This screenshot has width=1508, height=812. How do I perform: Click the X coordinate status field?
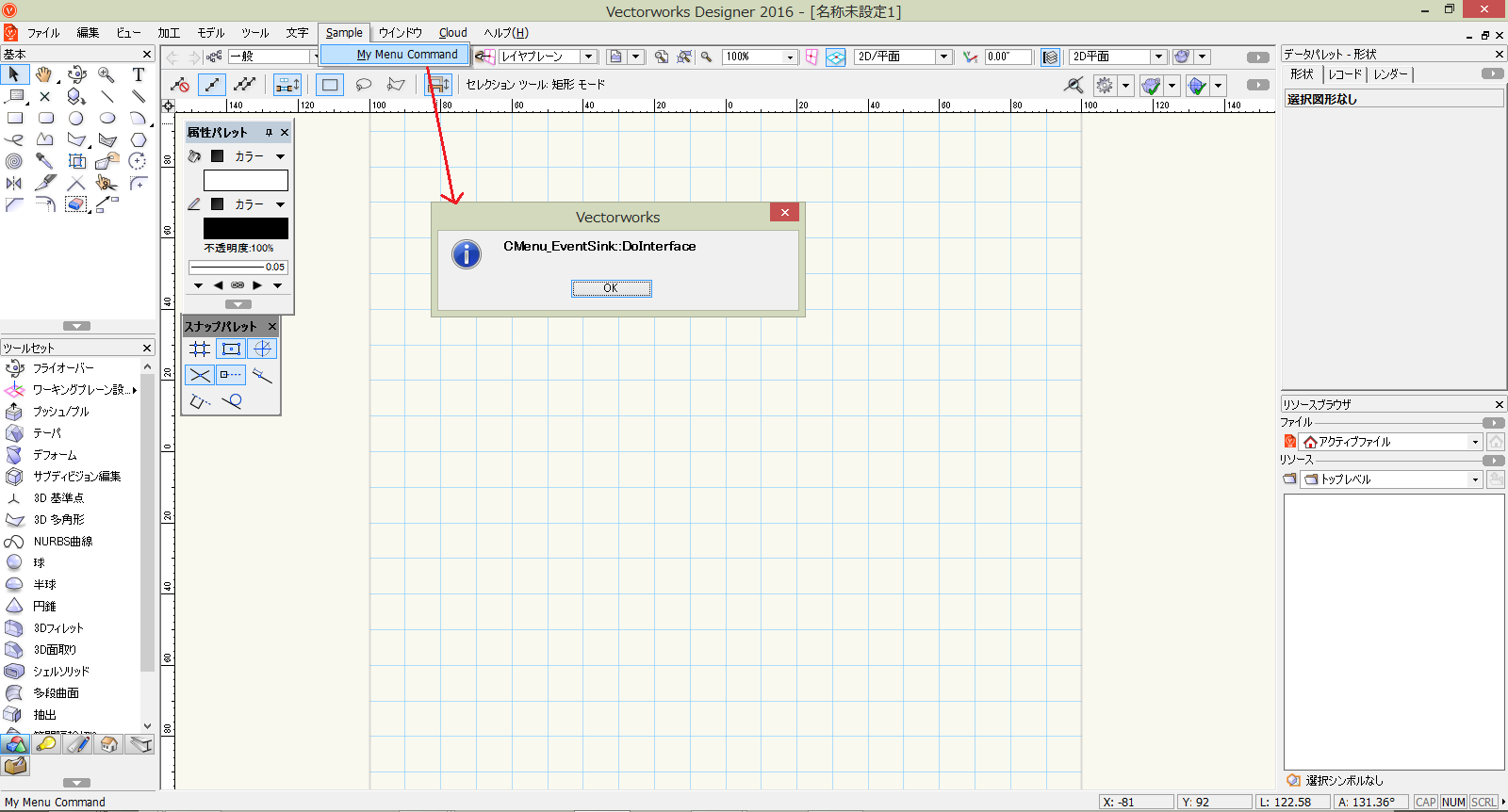(1137, 803)
